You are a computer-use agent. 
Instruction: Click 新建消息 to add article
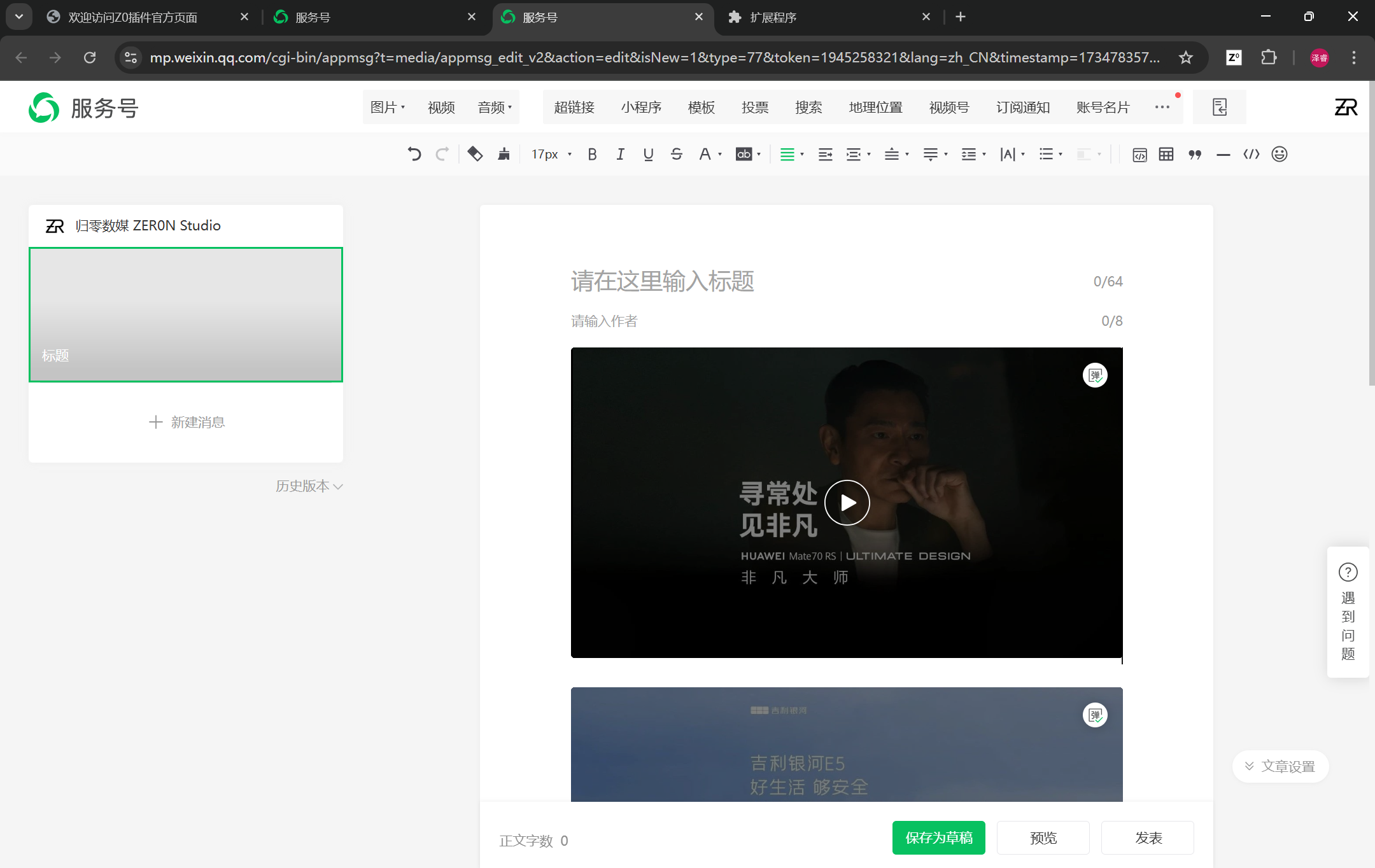[187, 422]
